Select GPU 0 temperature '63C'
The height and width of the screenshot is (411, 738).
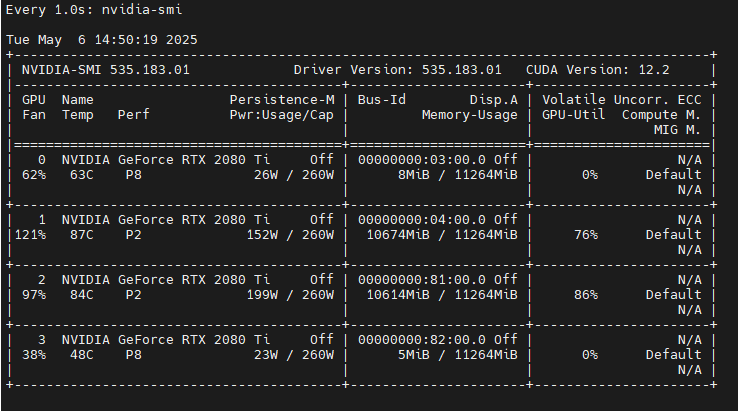(x=81, y=175)
